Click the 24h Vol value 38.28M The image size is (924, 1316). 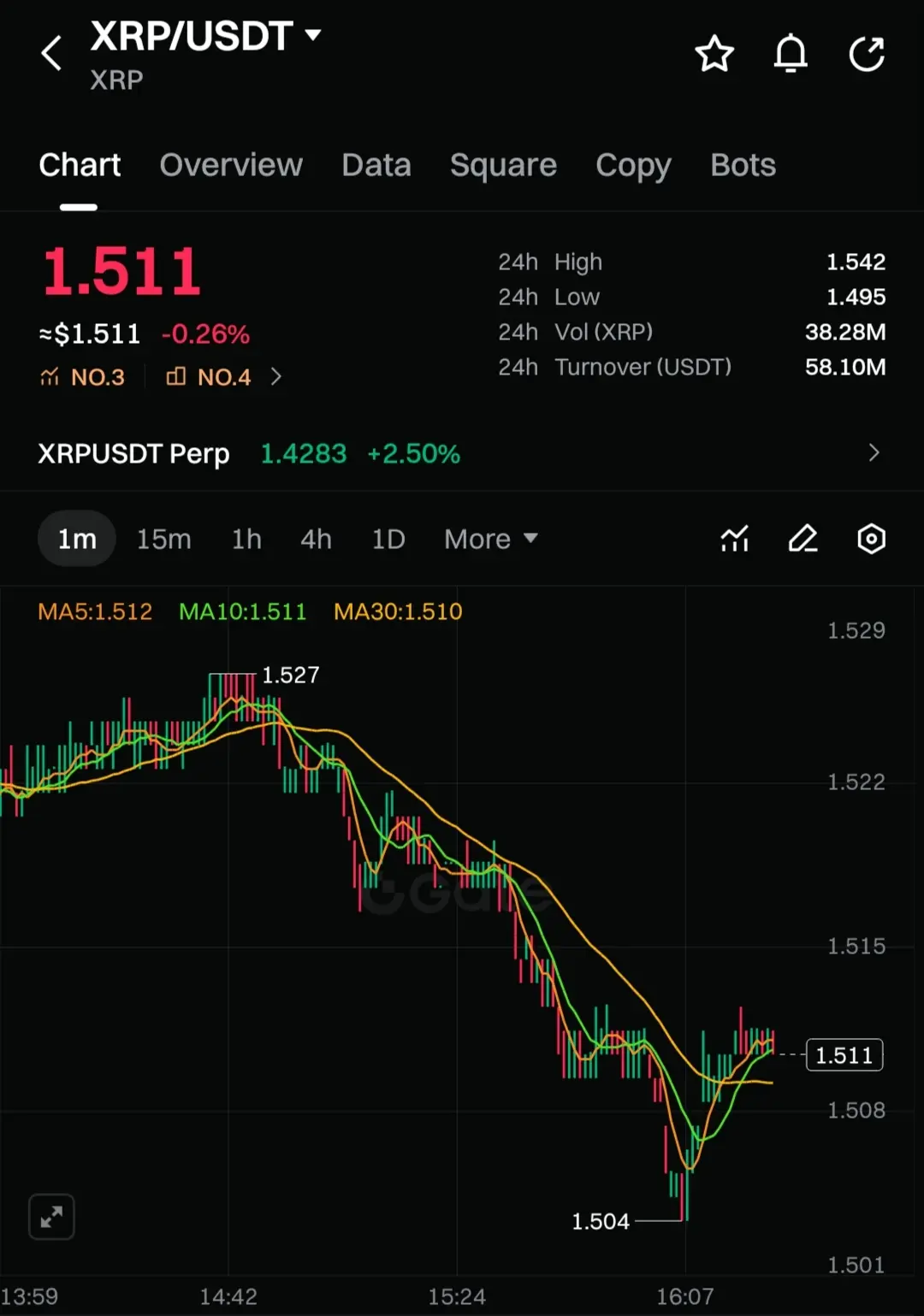[x=845, y=332]
